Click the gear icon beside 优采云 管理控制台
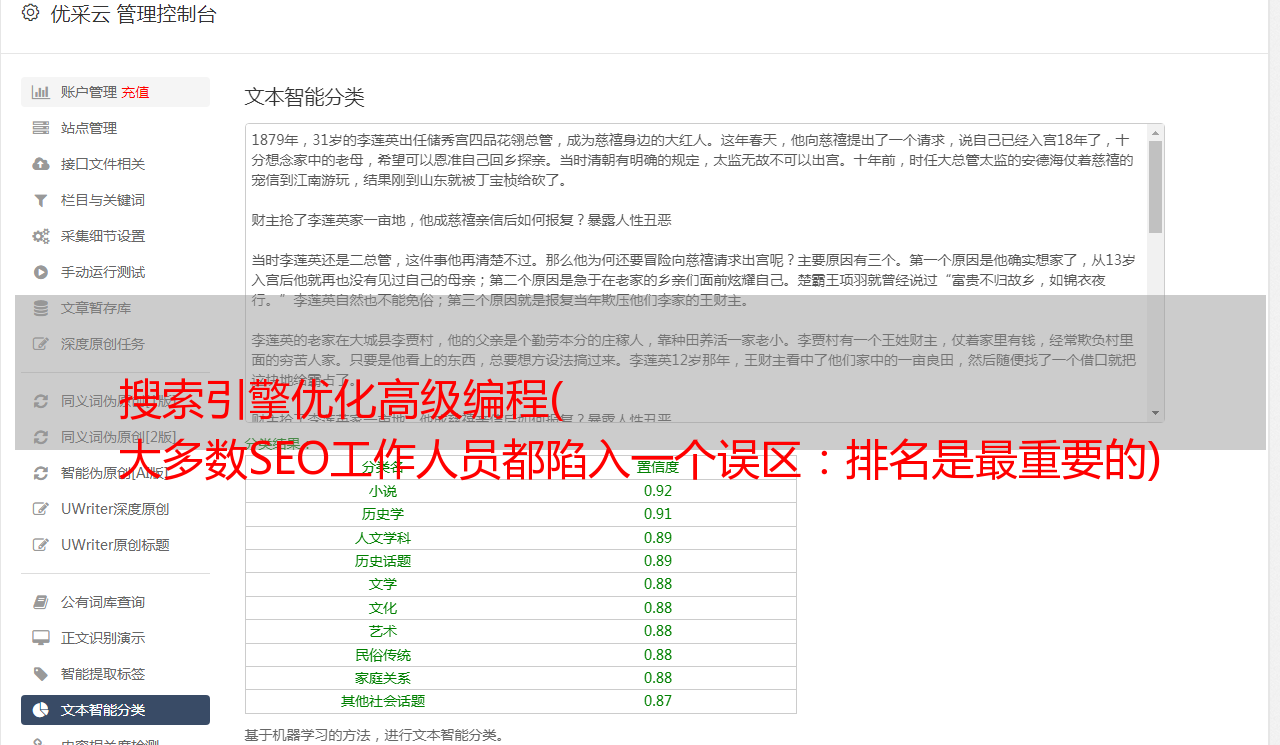This screenshot has height=745, width=1280. (30, 13)
